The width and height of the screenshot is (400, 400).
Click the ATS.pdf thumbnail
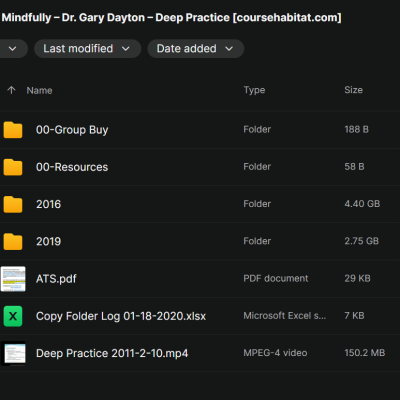(x=13, y=279)
